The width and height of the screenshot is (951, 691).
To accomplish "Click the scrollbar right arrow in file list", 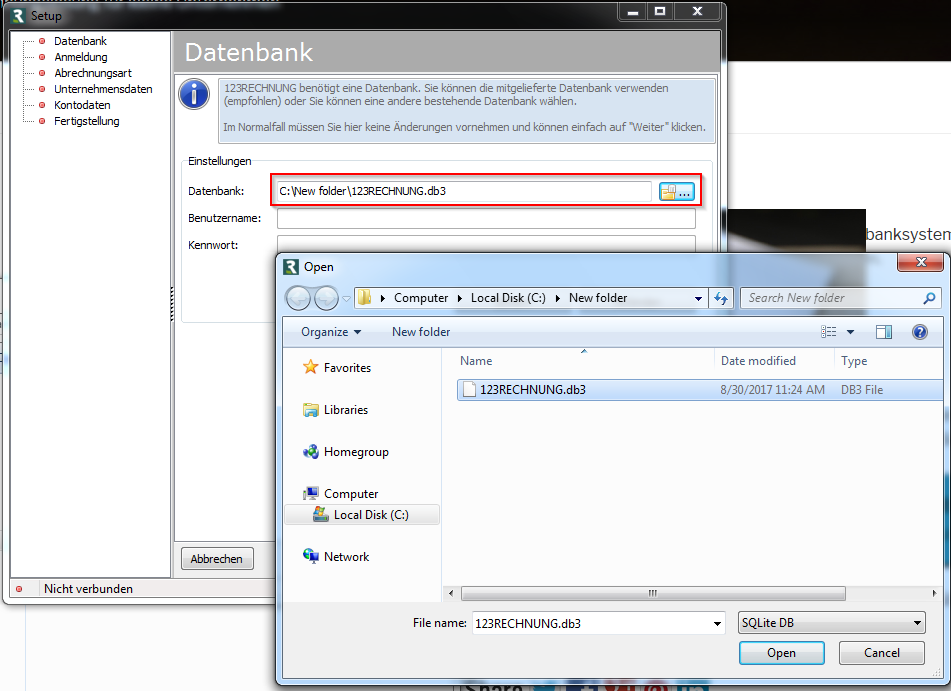I will click(x=935, y=593).
